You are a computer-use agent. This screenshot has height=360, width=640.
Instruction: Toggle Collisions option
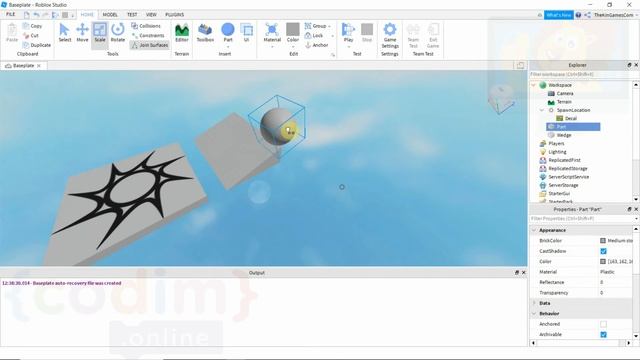(x=146, y=26)
